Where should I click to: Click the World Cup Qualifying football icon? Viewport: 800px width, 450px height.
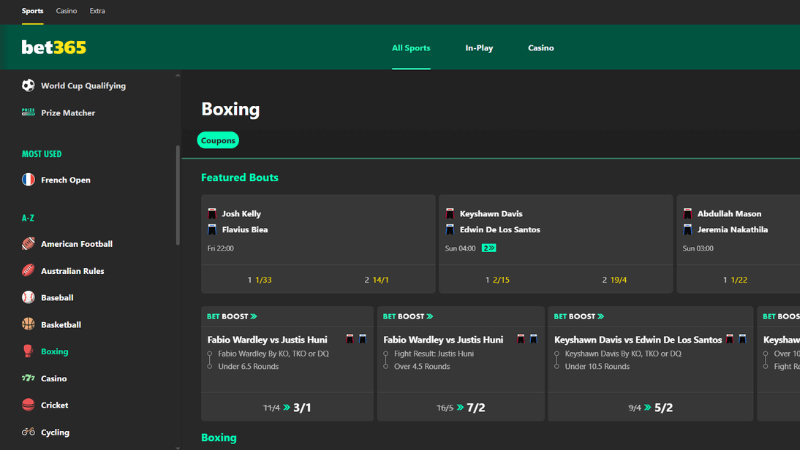coord(28,85)
